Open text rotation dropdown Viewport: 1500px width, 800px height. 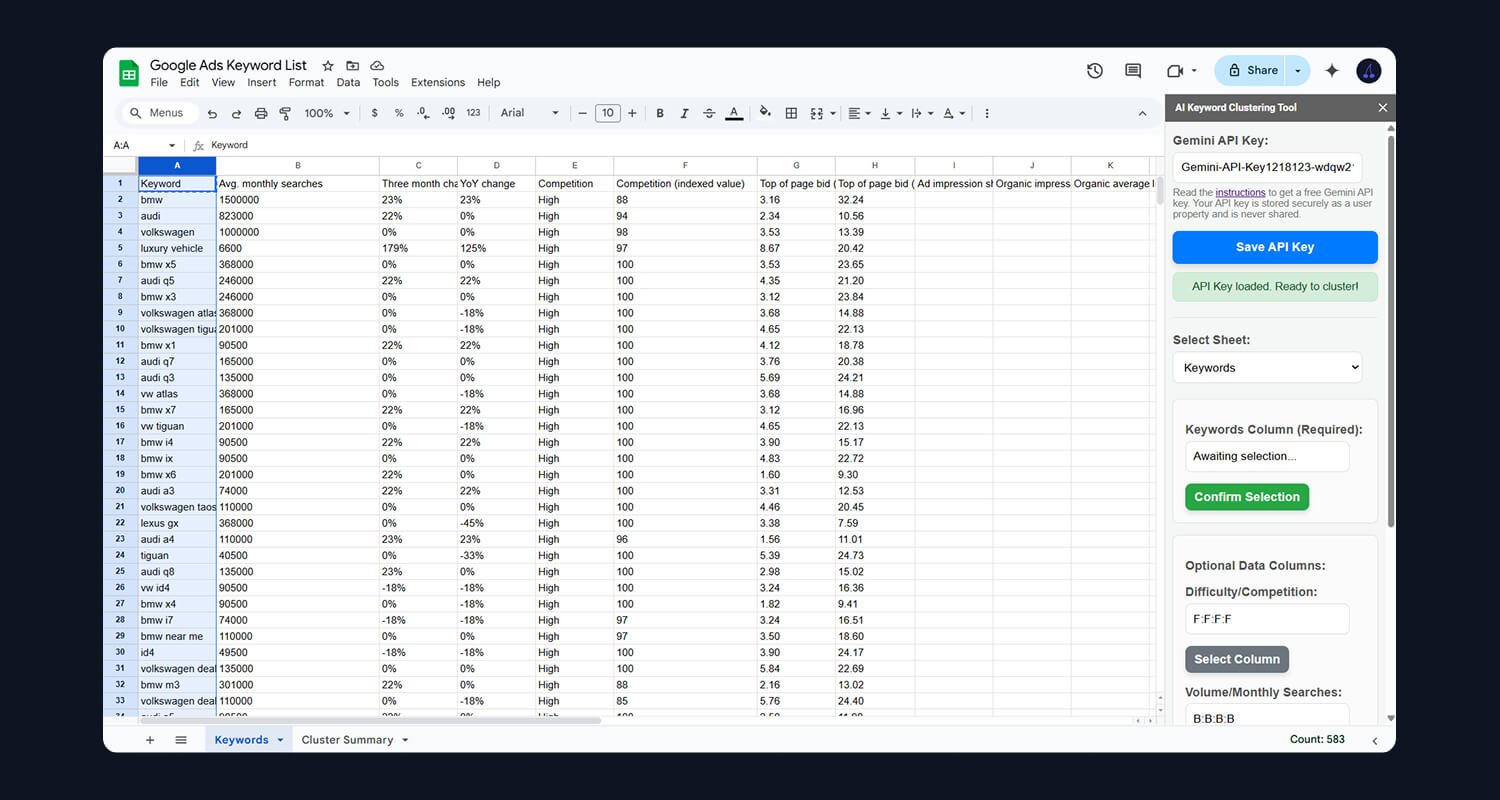pyautogui.click(x=954, y=113)
